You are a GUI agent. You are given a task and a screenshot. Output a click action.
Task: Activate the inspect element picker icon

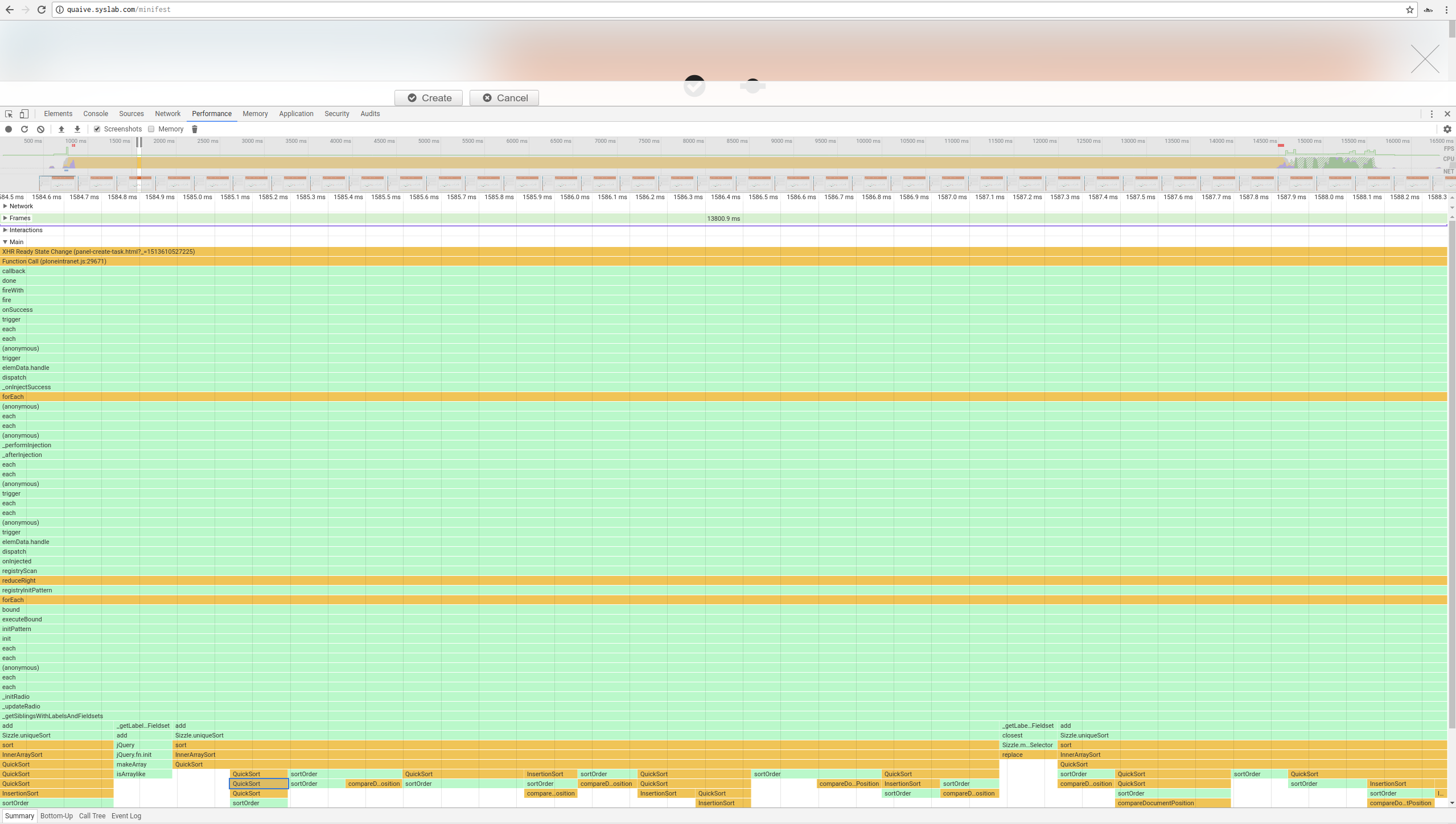coord(9,114)
